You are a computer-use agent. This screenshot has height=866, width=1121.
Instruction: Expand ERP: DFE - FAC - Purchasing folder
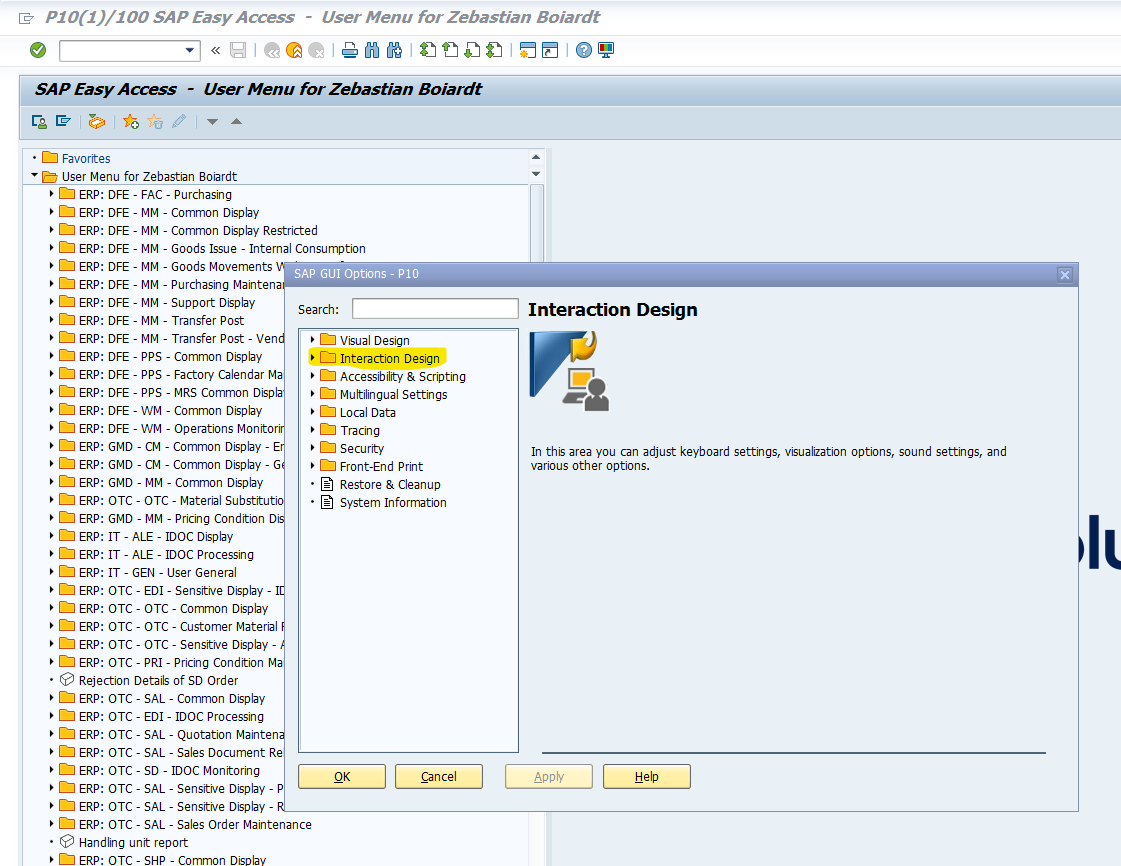click(51, 194)
